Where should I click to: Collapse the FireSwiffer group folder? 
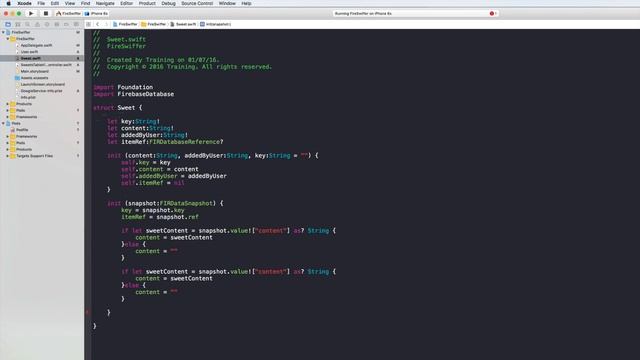pyautogui.click(x=8, y=39)
